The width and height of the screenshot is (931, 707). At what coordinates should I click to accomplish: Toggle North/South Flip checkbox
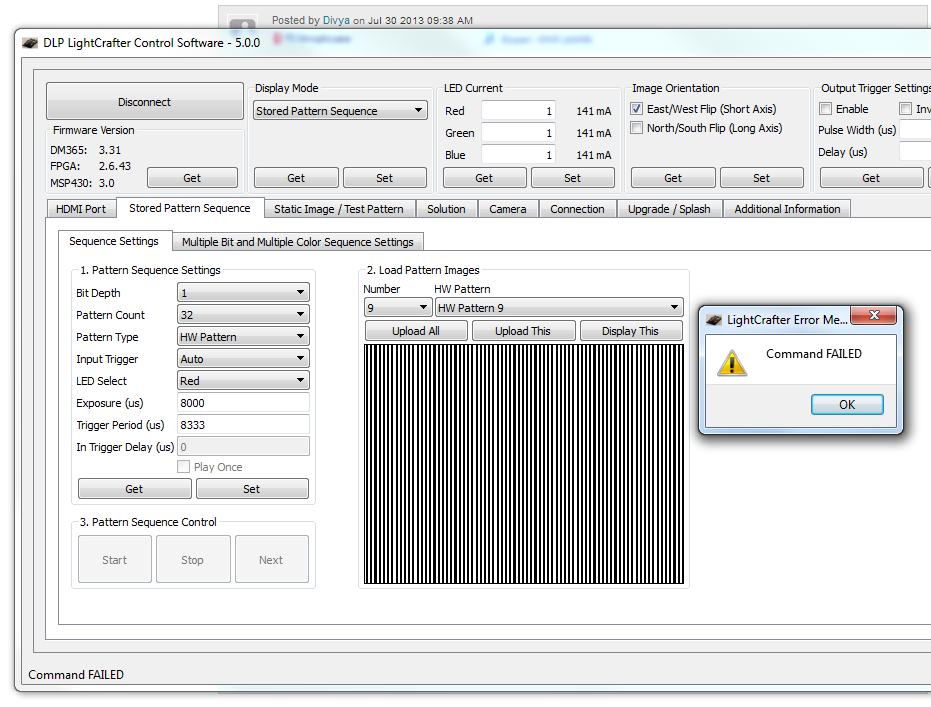pyautogui.click(x=636, y=128)
